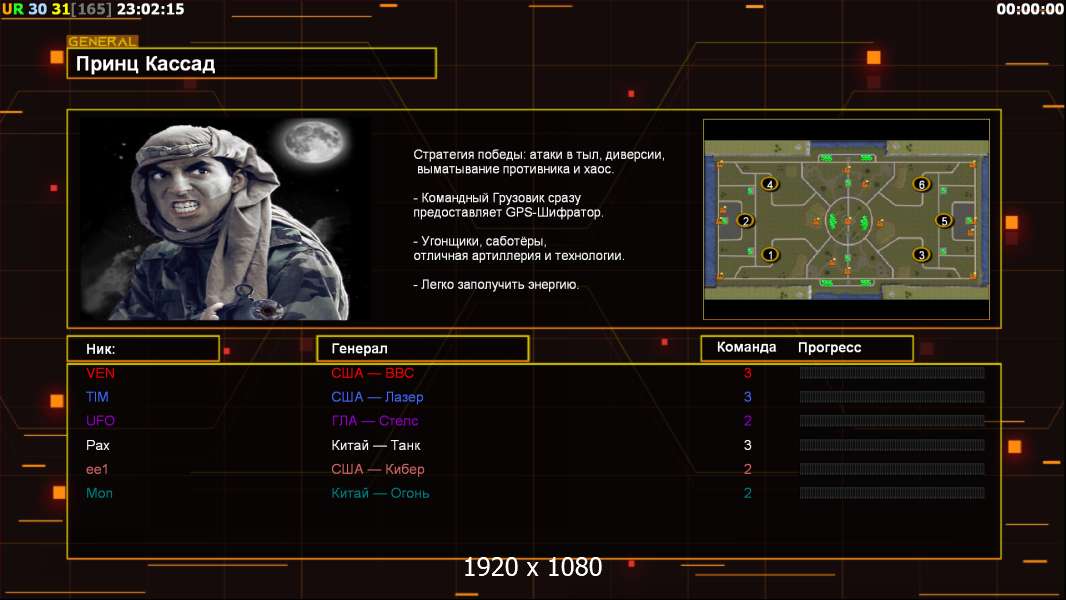Select player ee1 in the list

pyautogui.click(x=97, y=469)
